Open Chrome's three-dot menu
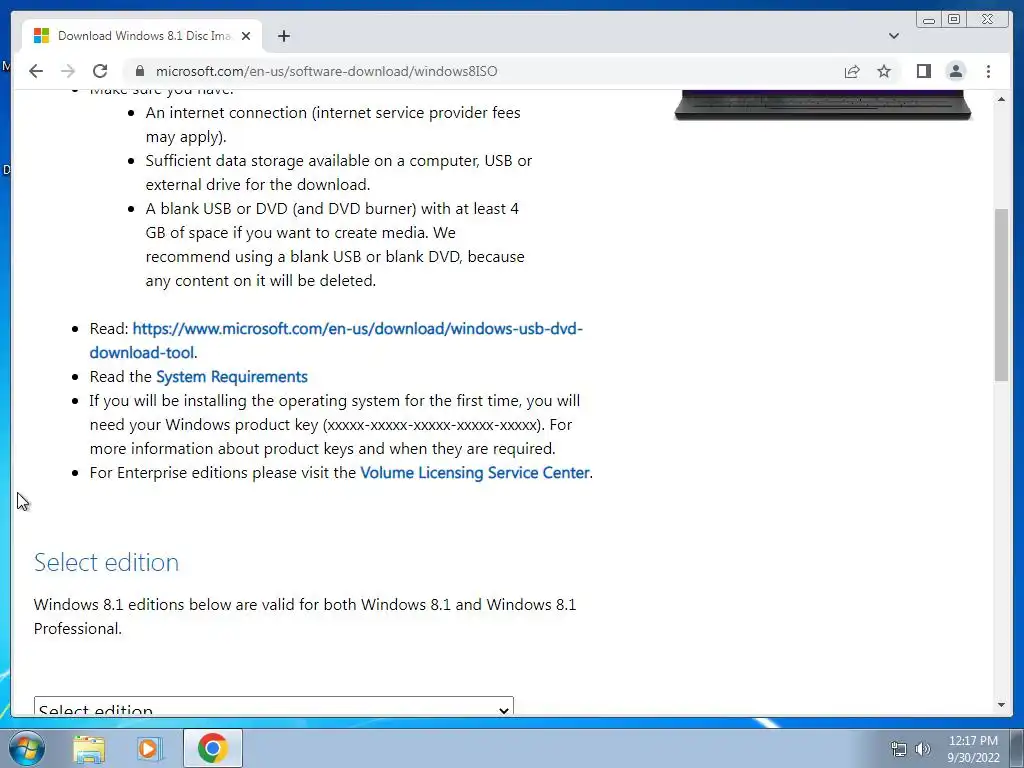The width and height of the screenshot is (1024, 768). pyautogui.click(x=988, y=71)
